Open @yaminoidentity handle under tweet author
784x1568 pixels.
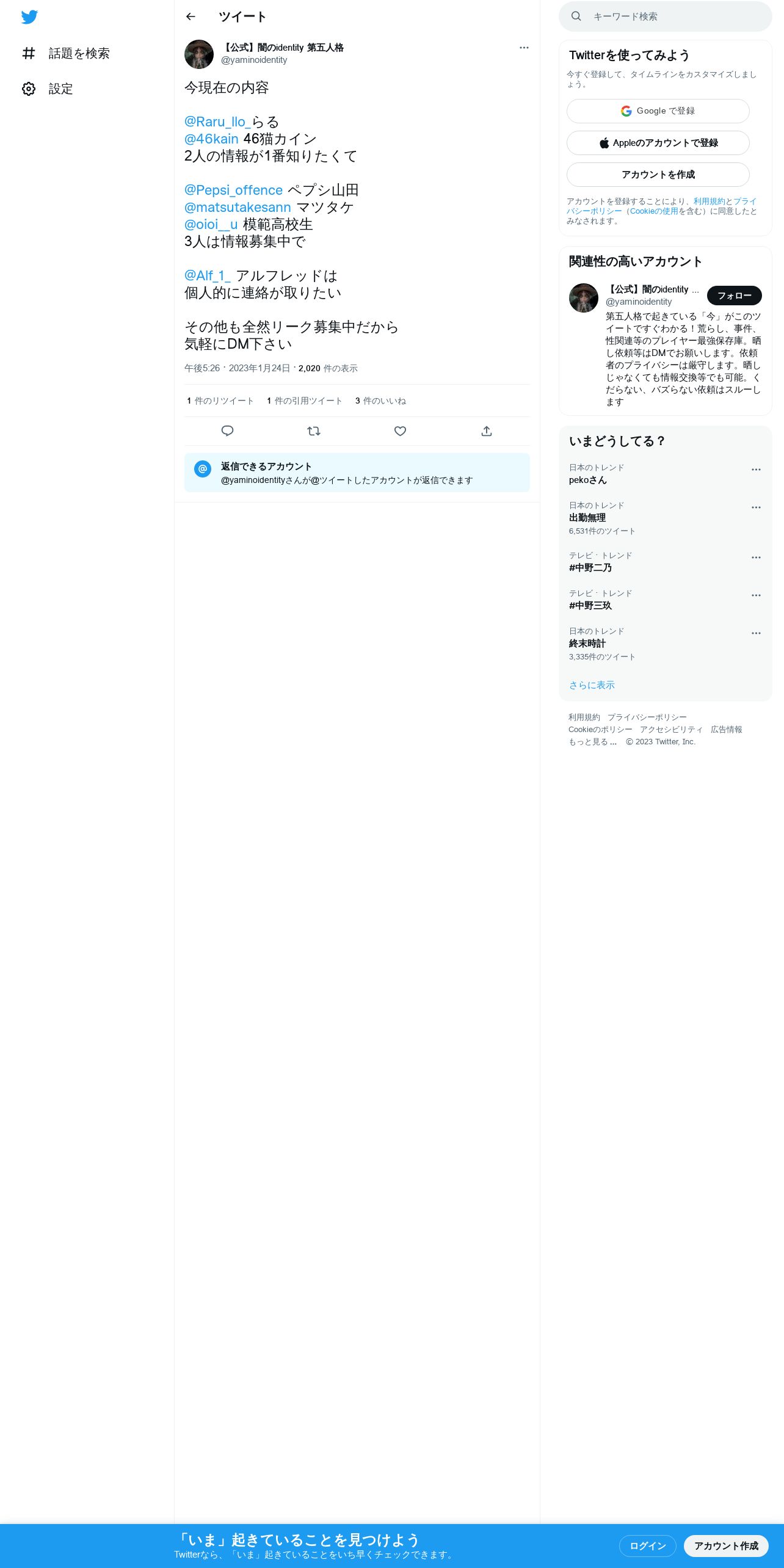[x=254, y=60]
